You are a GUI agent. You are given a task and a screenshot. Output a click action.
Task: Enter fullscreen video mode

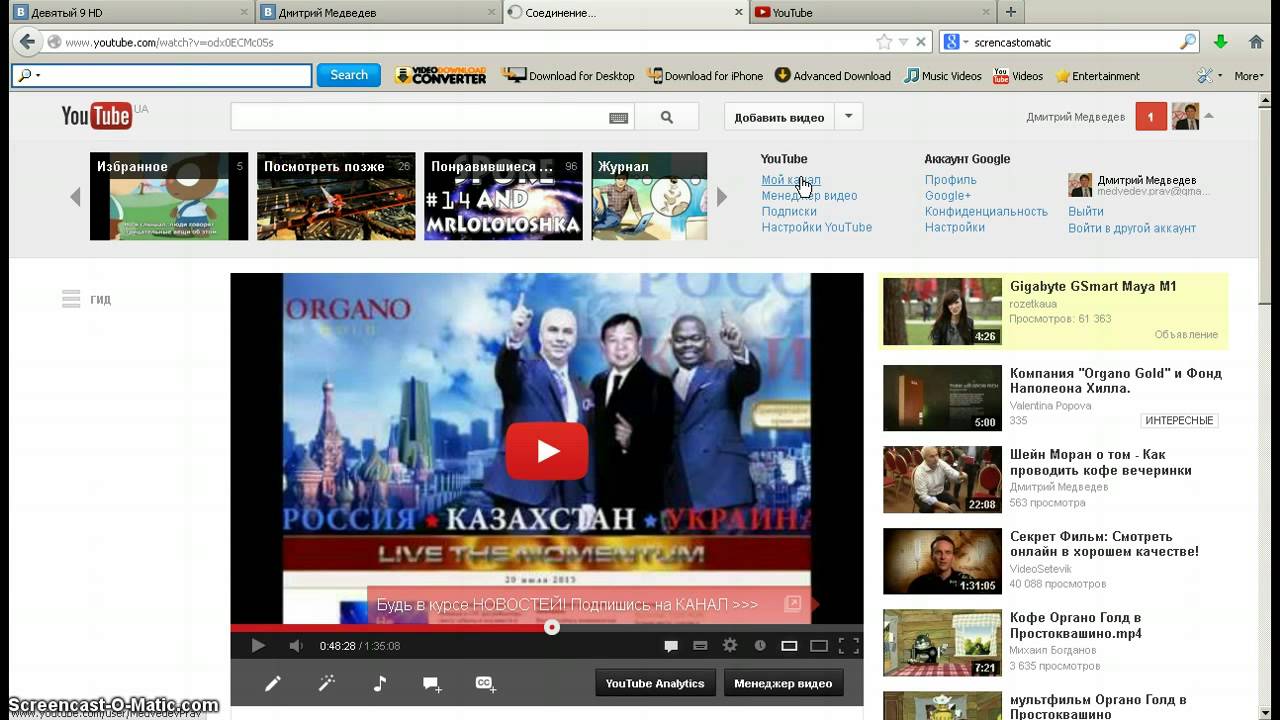(x=848, y=646)
